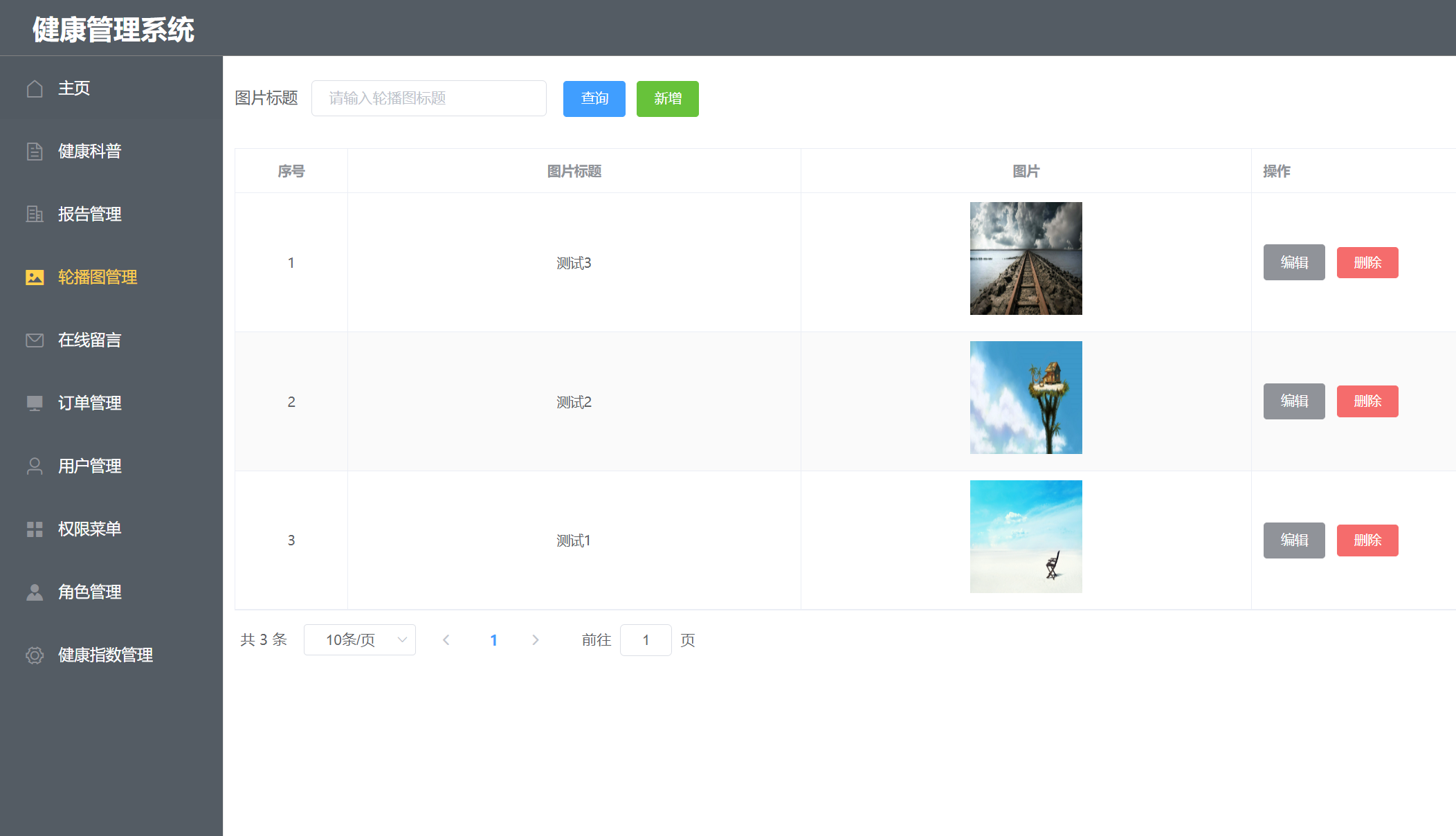Image resolution: width=1456 pixels, height=836 pixels.
Task: Select the 角色管理 person icon
Action: [35, 592]
